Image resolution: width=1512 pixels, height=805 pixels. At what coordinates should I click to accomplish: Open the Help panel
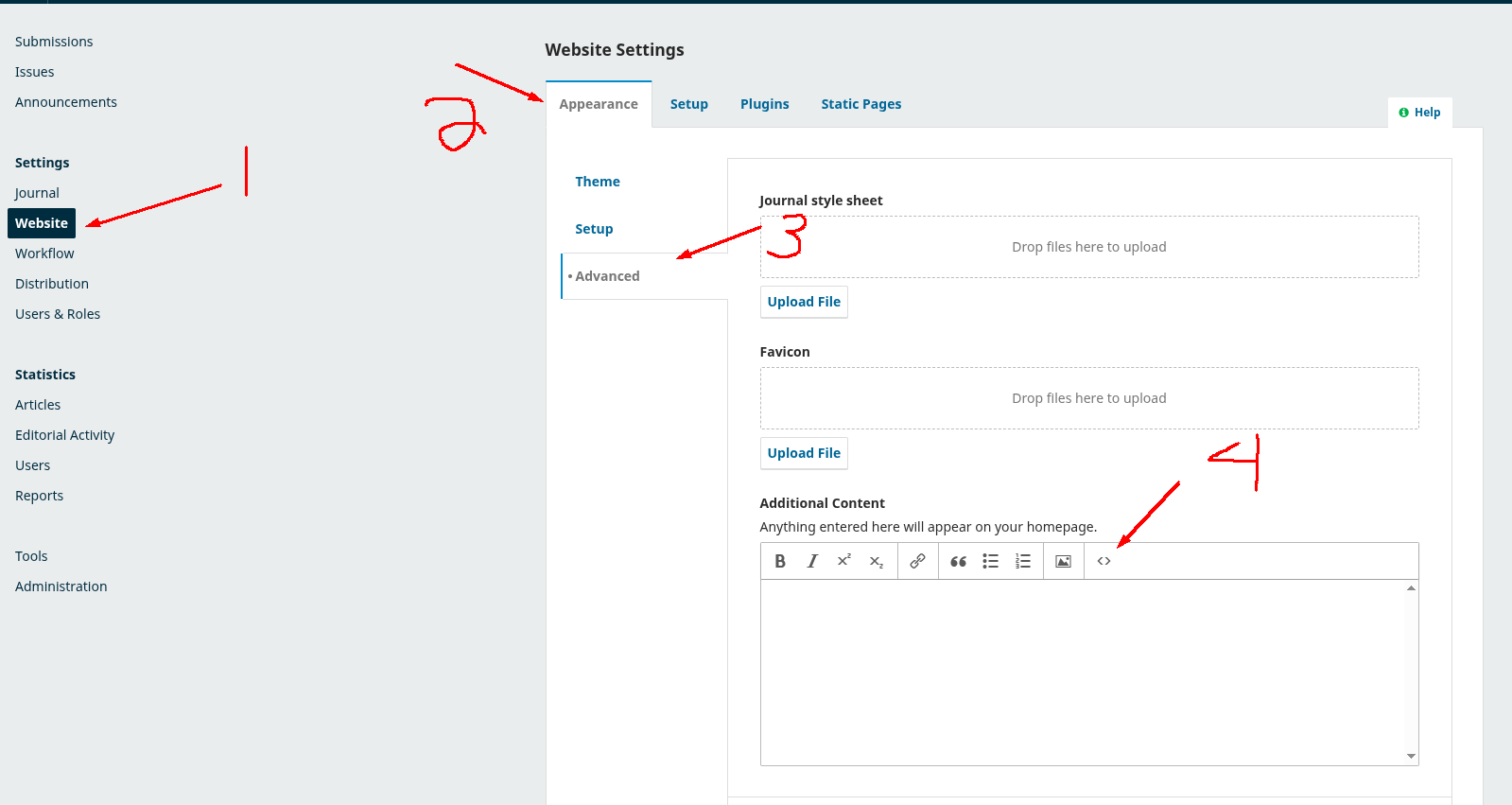1419,113
